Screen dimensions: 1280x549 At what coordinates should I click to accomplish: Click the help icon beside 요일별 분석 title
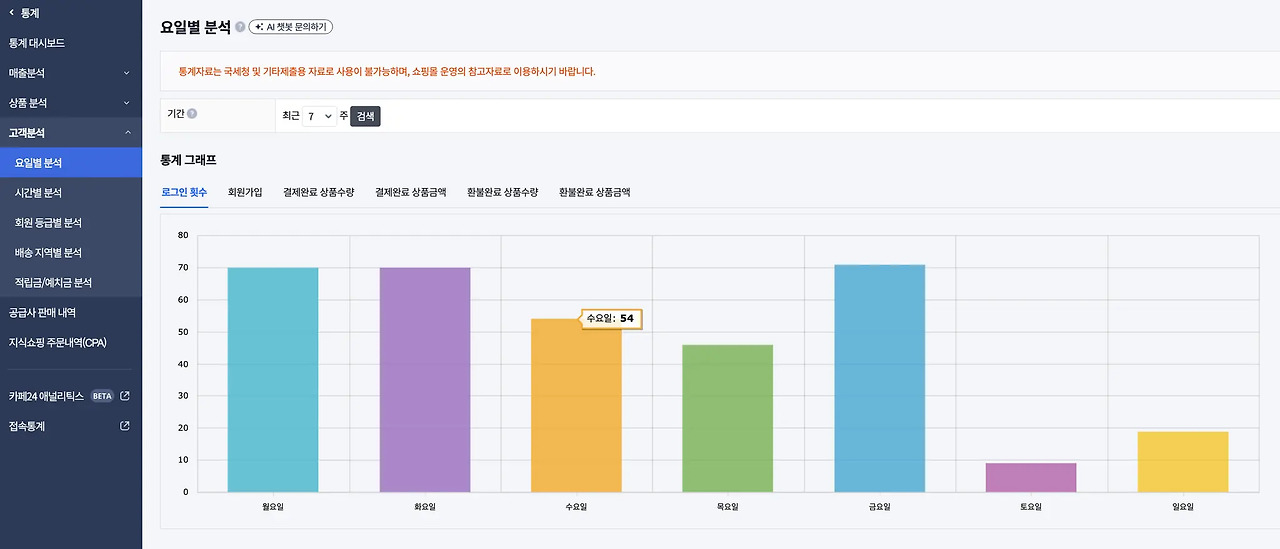(240, 27)
